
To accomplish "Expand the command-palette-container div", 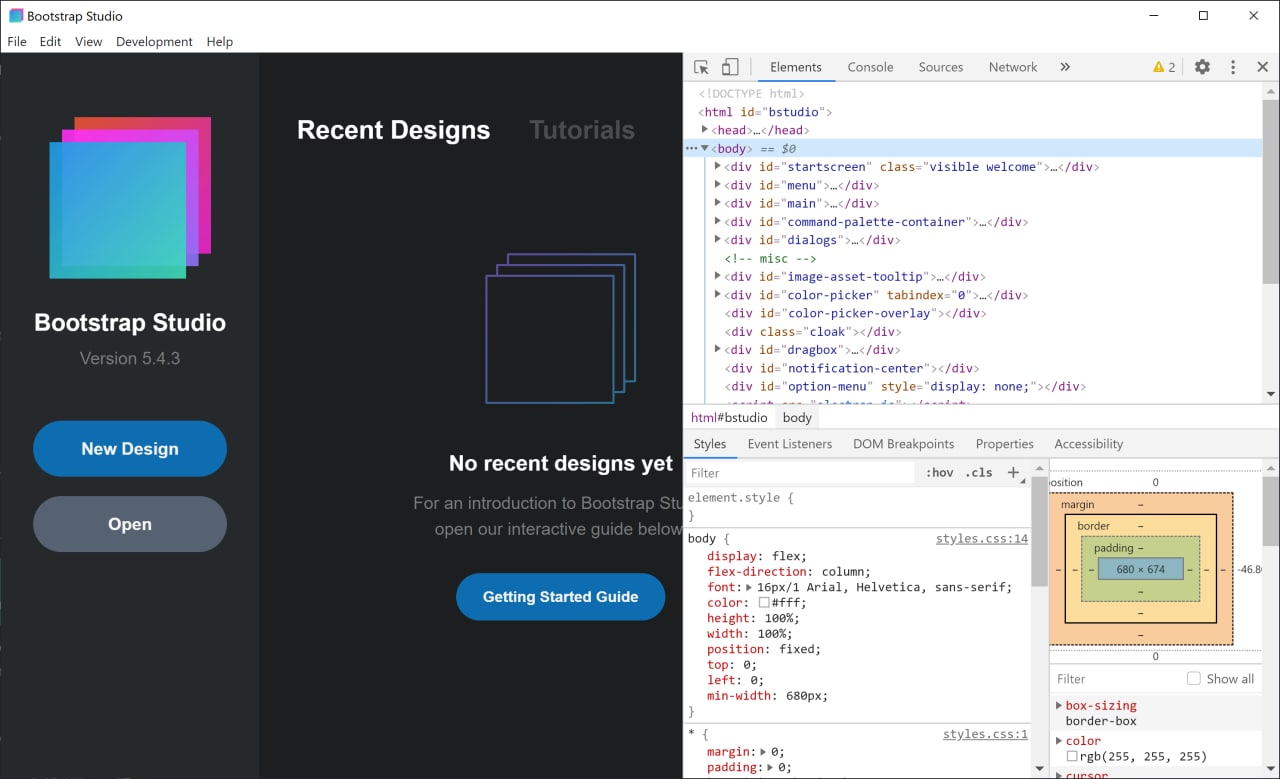I will point(718,221).
